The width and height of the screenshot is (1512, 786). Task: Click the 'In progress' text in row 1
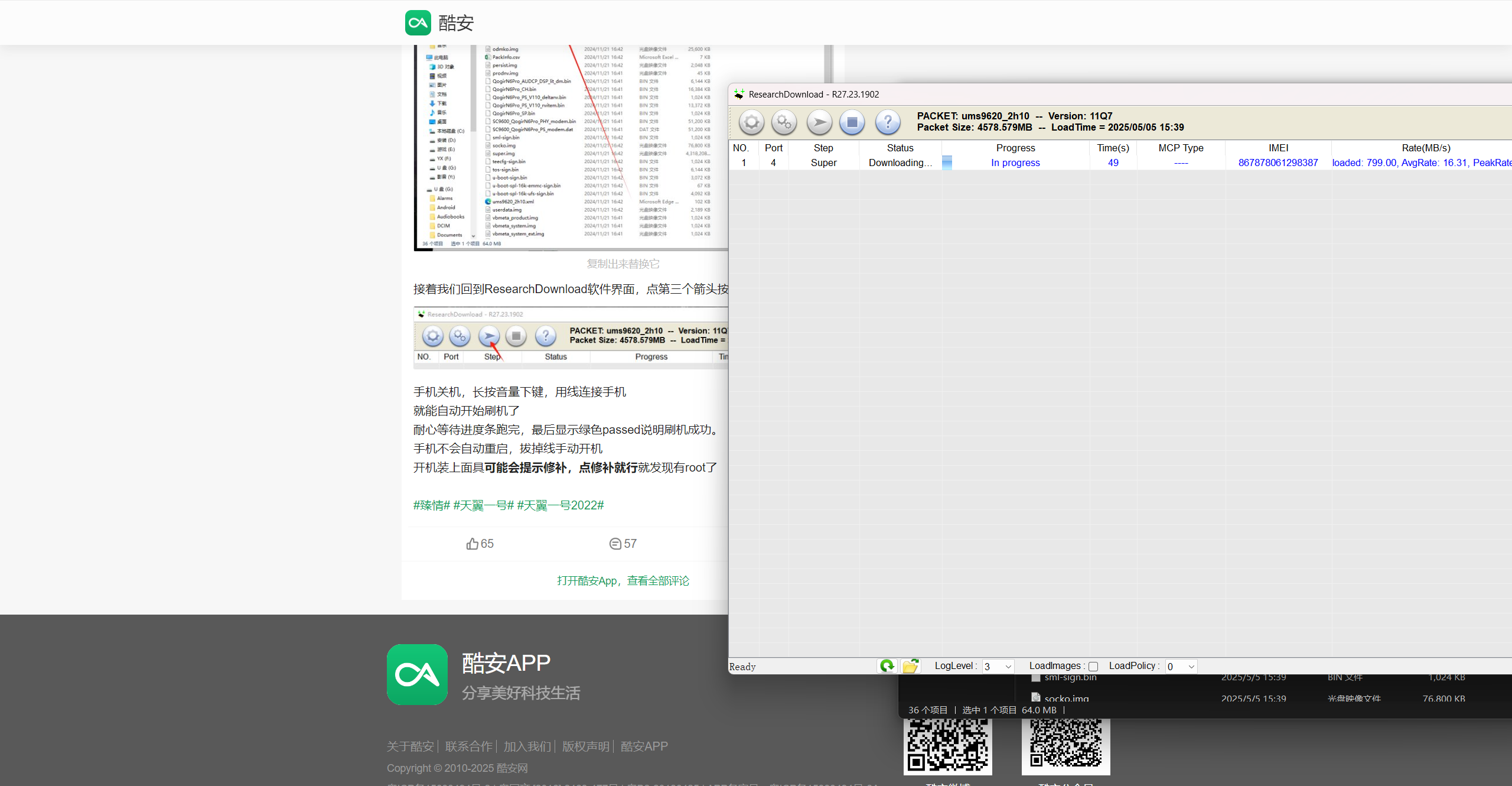click(x=1015, y=163)
